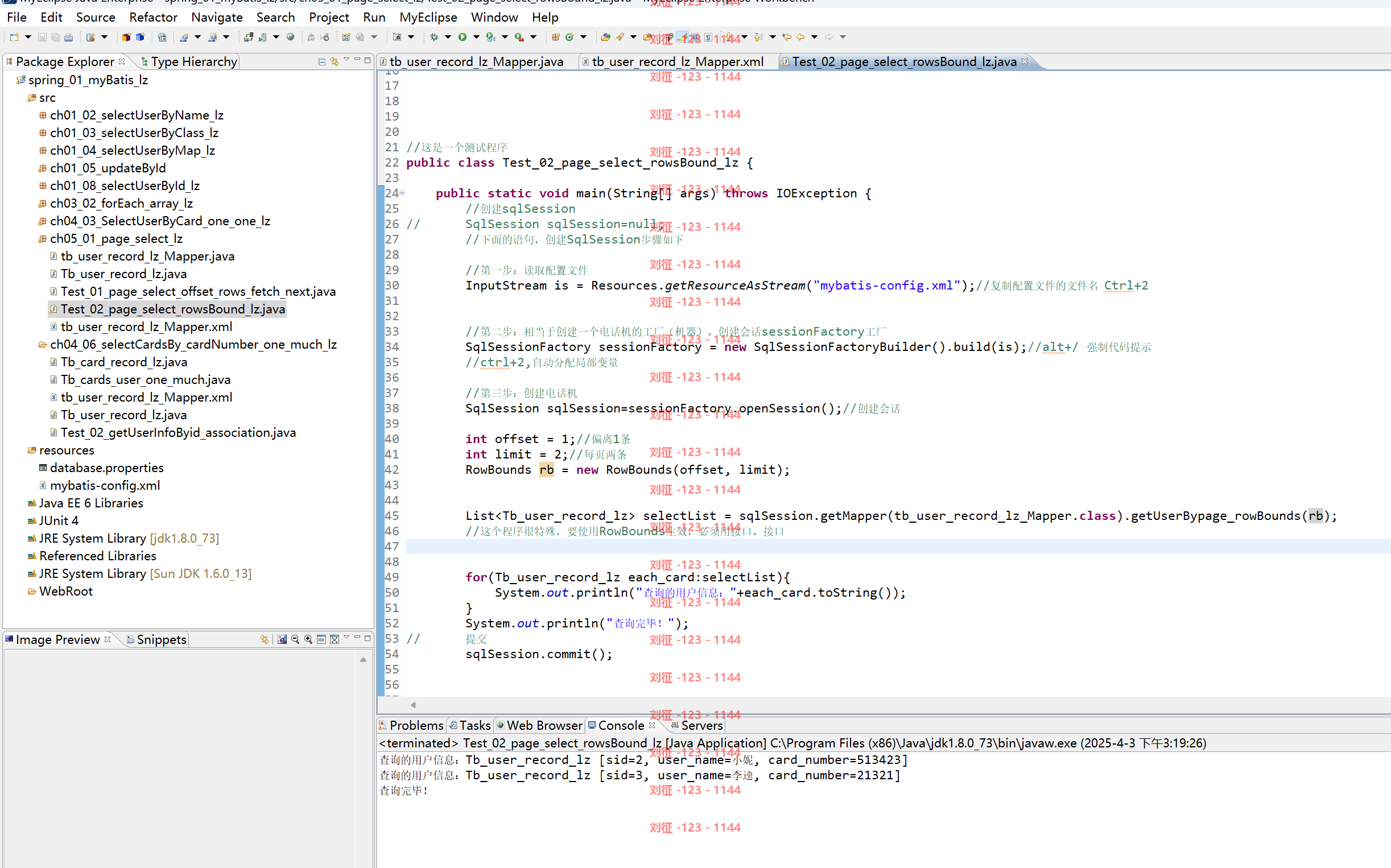Collapse All in Package Explorer toolbar
Image resolution: width=1391 pixels, height=868 pixels.
[x=321, y=61]
